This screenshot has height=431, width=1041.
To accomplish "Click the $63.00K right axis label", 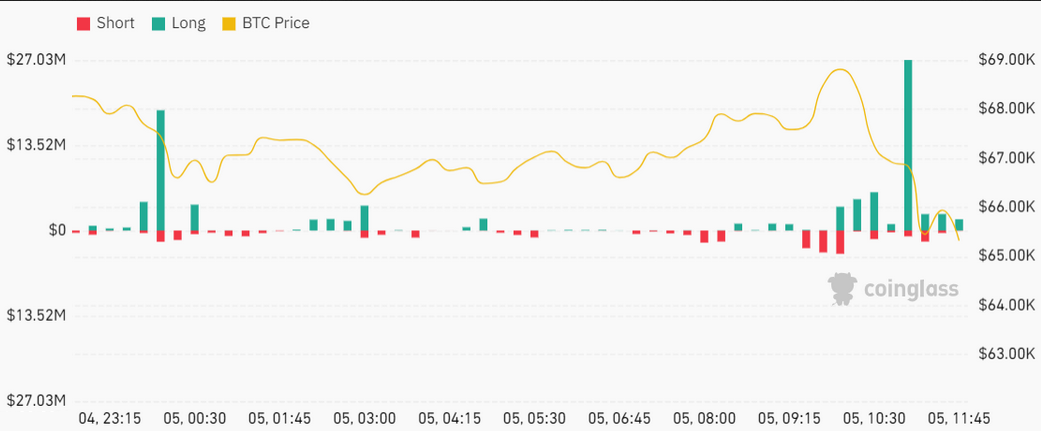I will 1006,354.
